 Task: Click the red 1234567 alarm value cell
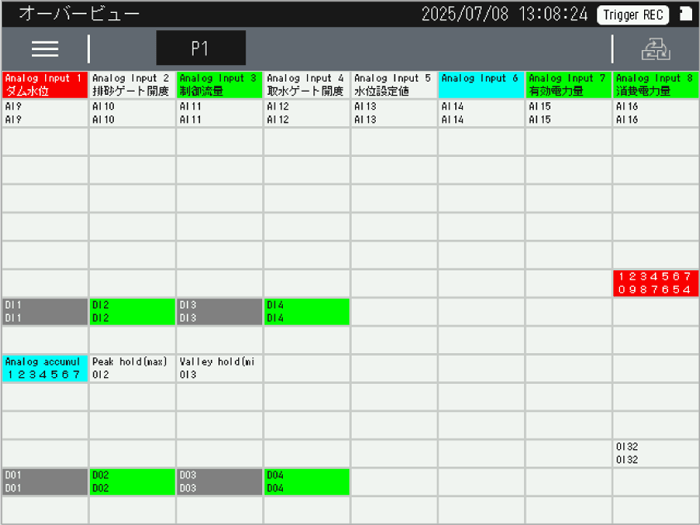click(x=656, y=283)
